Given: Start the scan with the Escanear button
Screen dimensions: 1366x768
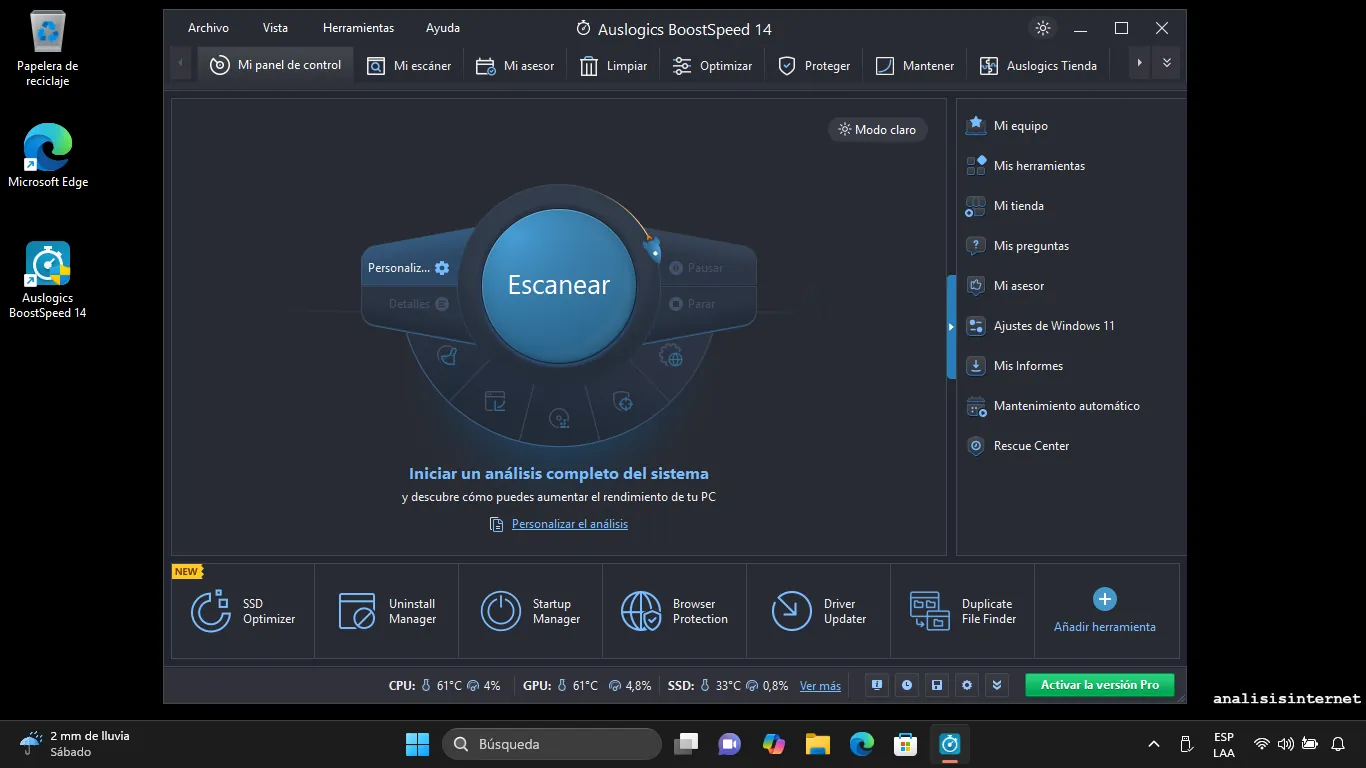Looking at the screenshot, I should click(559, 285).
